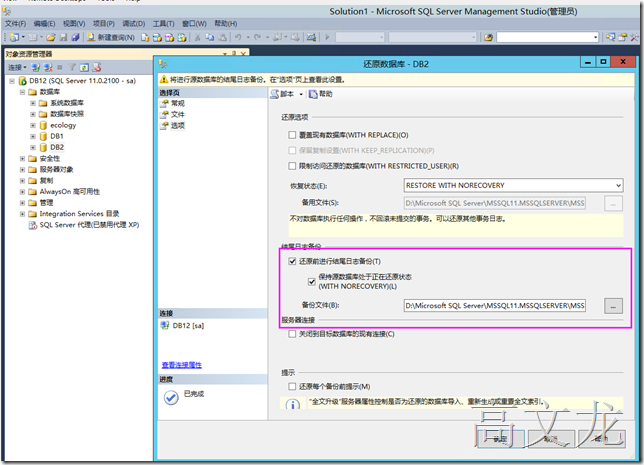Expand the ecology database node
644x465 pixels.
pos(33,125)
